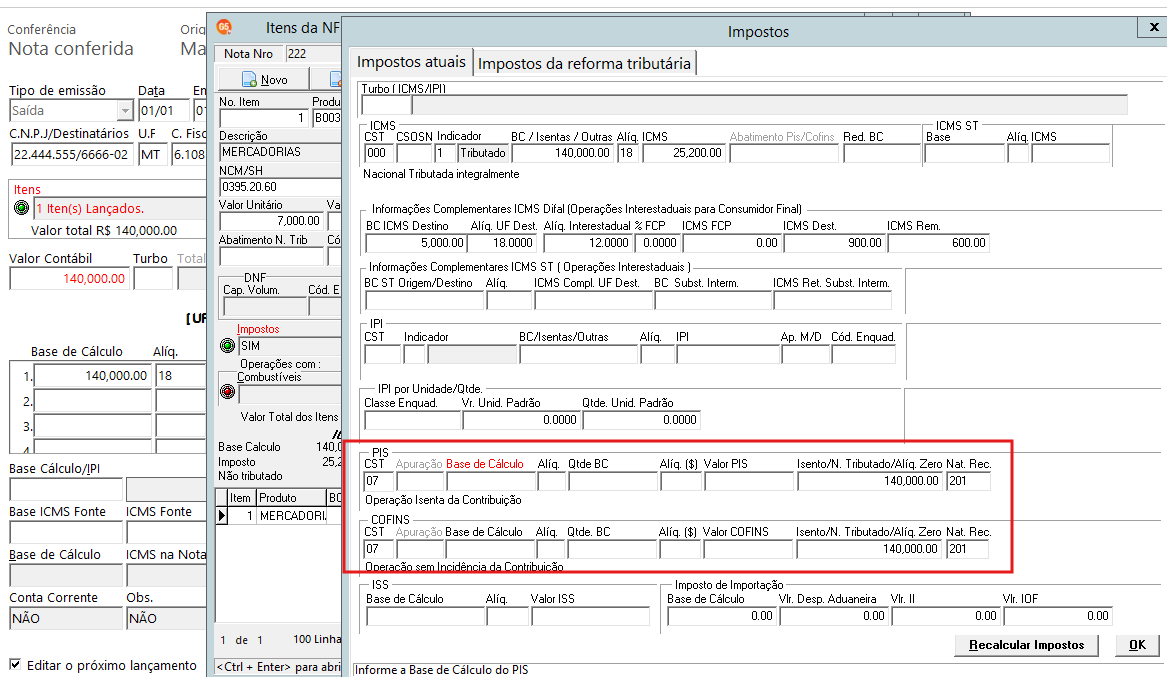The width and height of the screenshot is (1167, 677).
Task: Switch to Impostos atuais tab
Action: [x=412, y=62]
